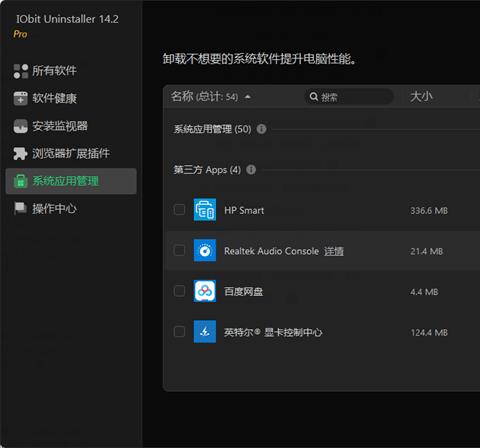Open 安装监视器 menu item
This screenshot has width=480, height=448.
[x=71, y=126]
